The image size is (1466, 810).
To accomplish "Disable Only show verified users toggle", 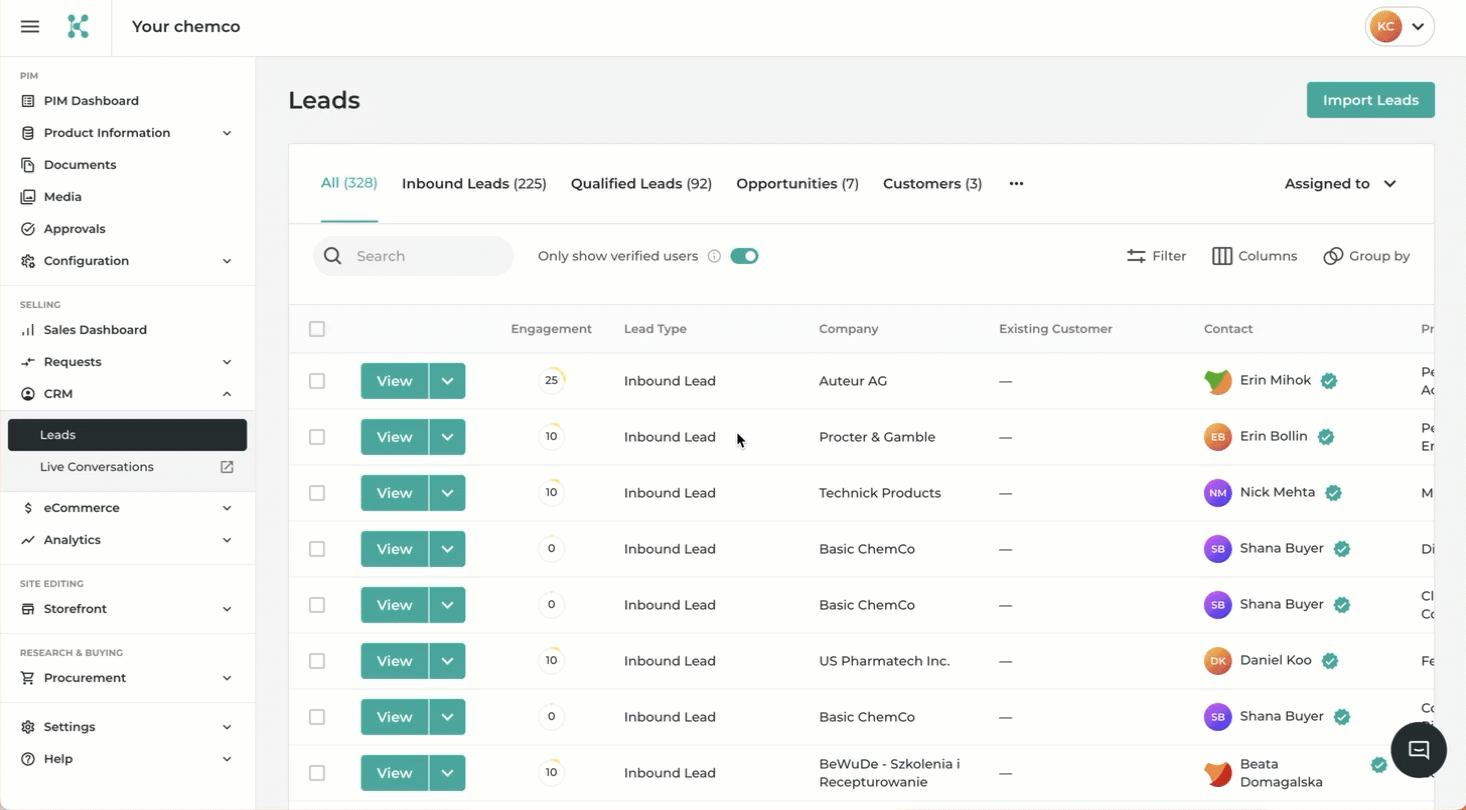I will pos(744,256).
